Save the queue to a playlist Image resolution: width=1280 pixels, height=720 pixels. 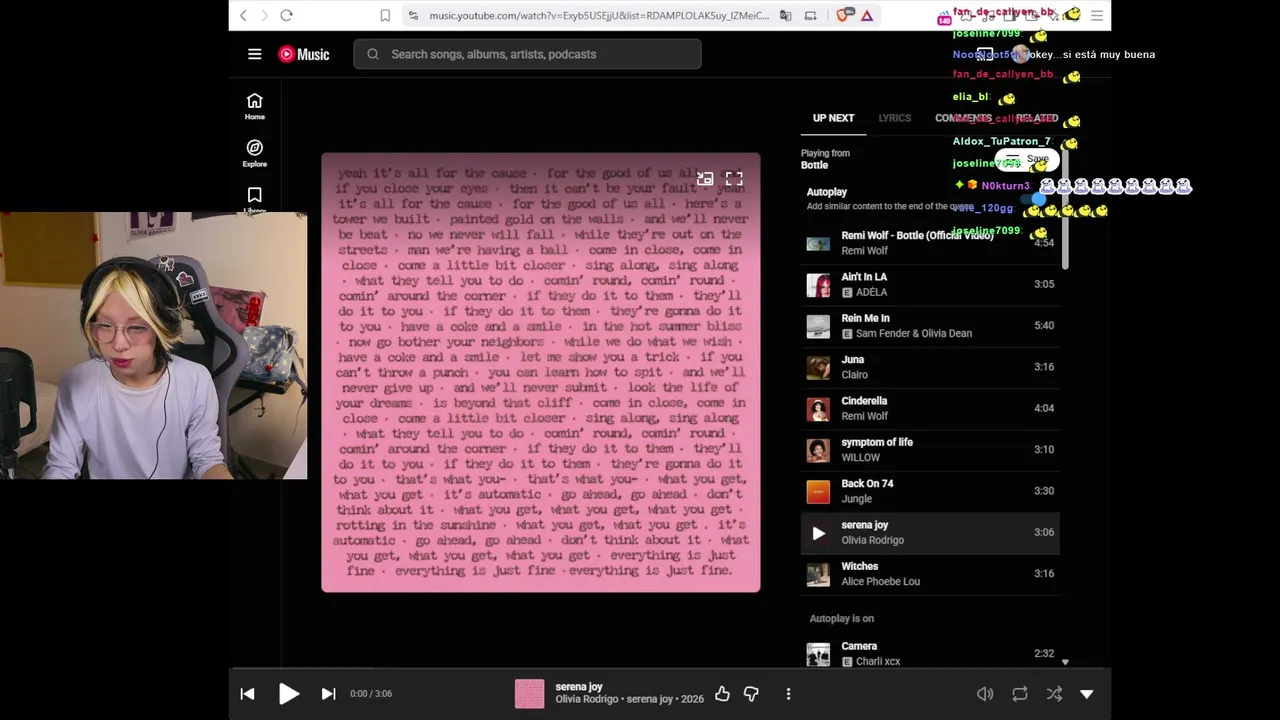pyautogui.click(x=1027, y=159)
